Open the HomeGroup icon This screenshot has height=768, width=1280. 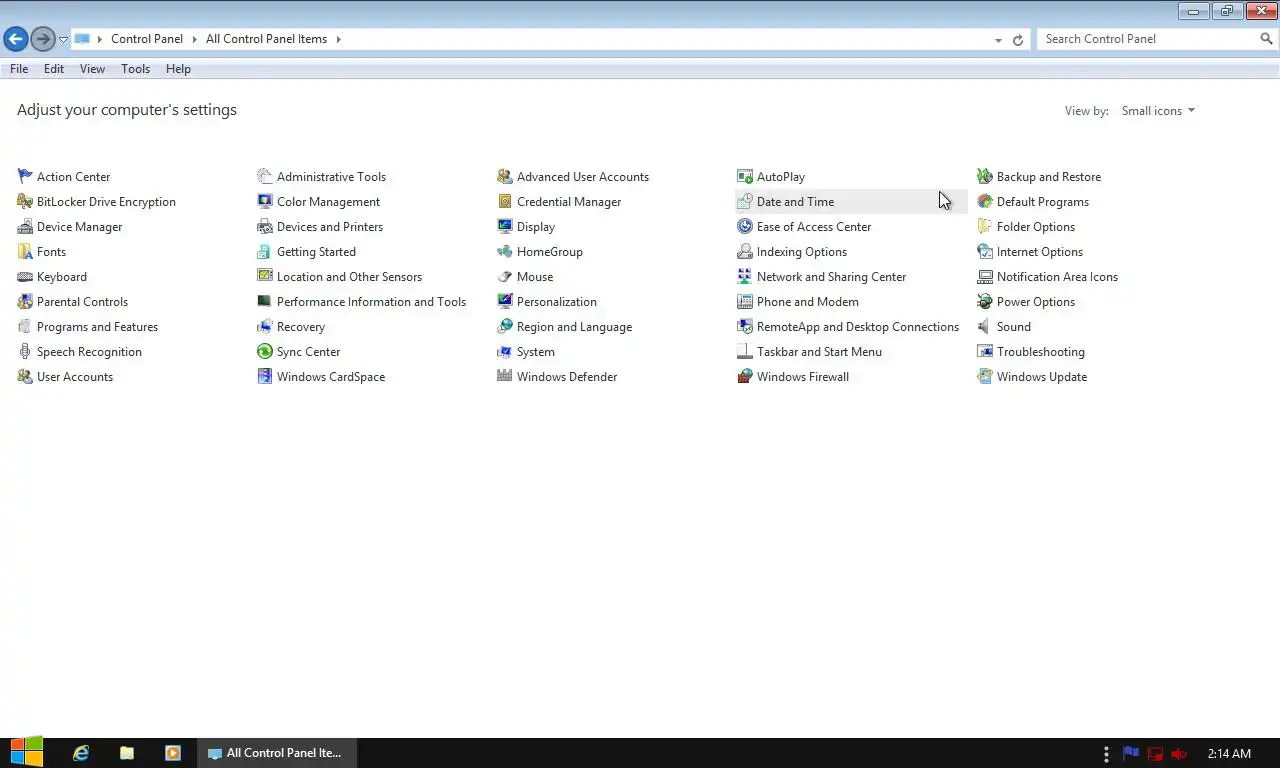coord(505,252)
